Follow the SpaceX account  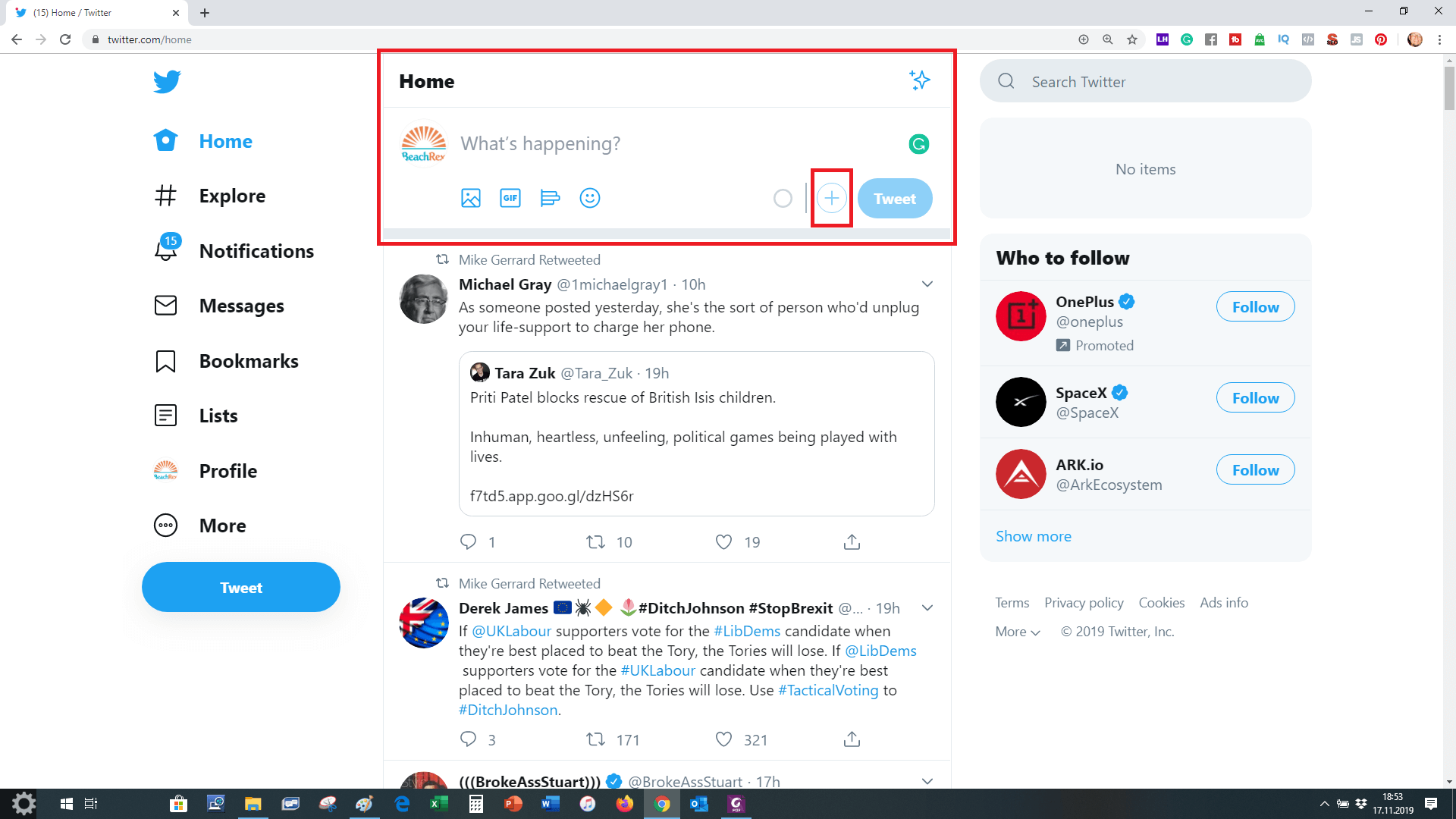click(1255, 397)
